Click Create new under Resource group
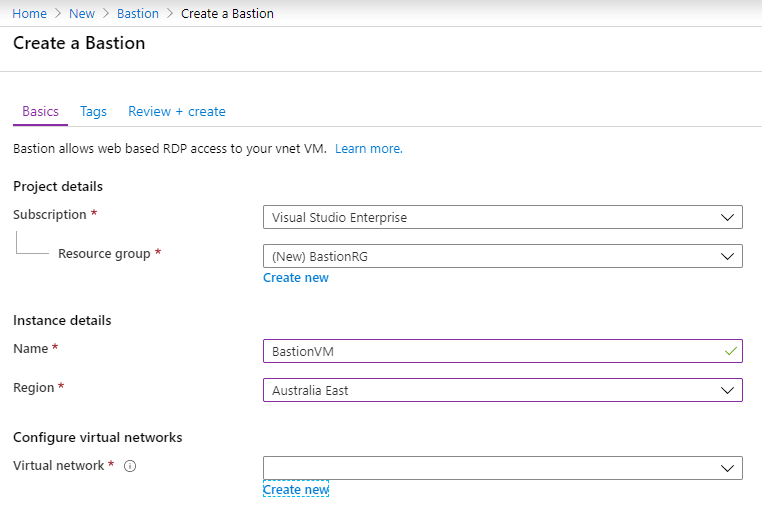Image resolution: width=762 pixels, height=514 pixels. pyautogui.click(x=296, y=278)
